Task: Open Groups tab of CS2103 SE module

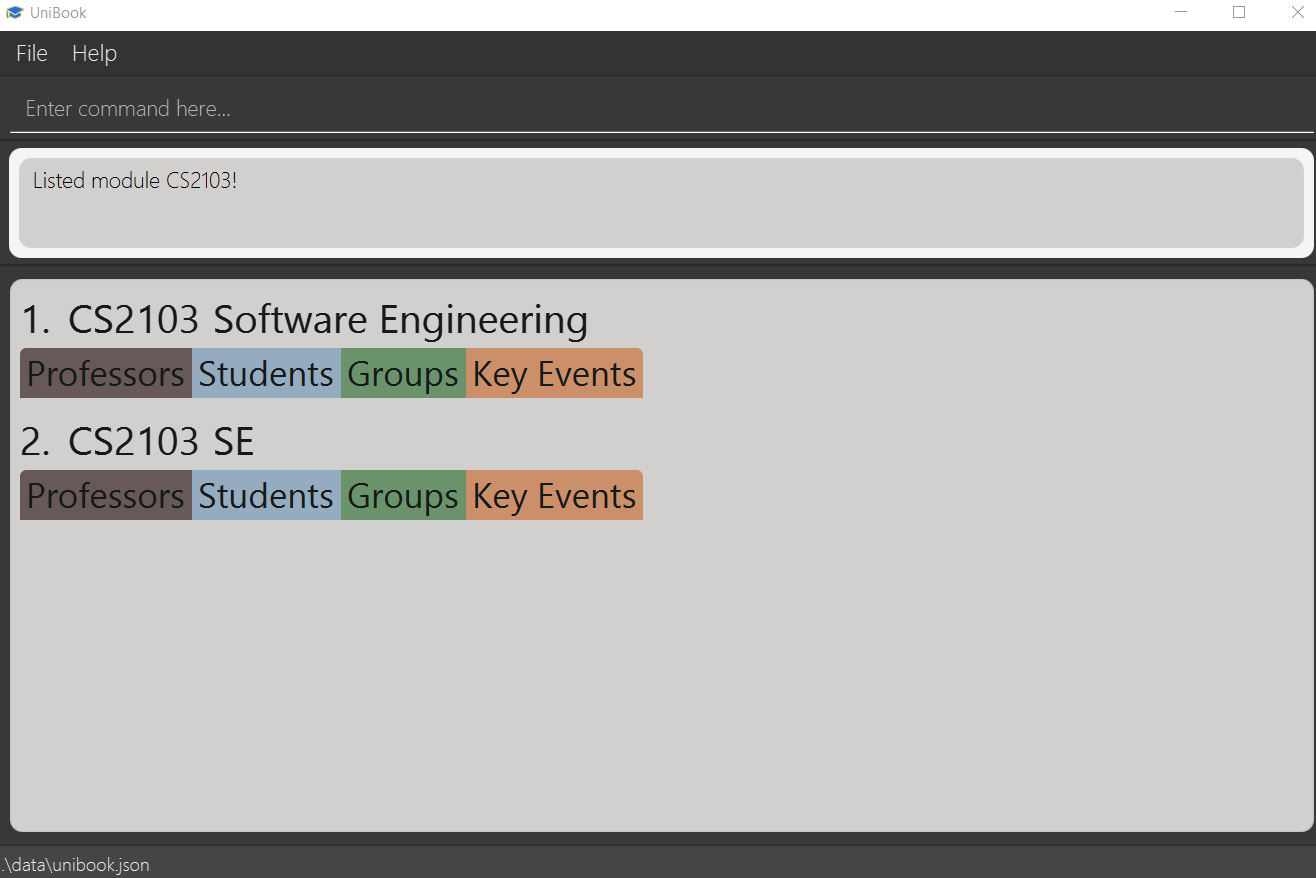Action: point(403,495)
